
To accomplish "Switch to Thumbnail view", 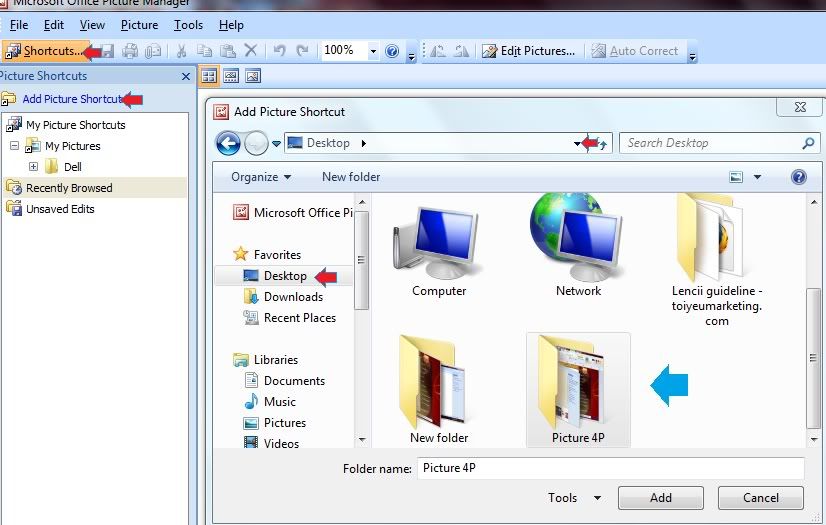I will point(209,76).
